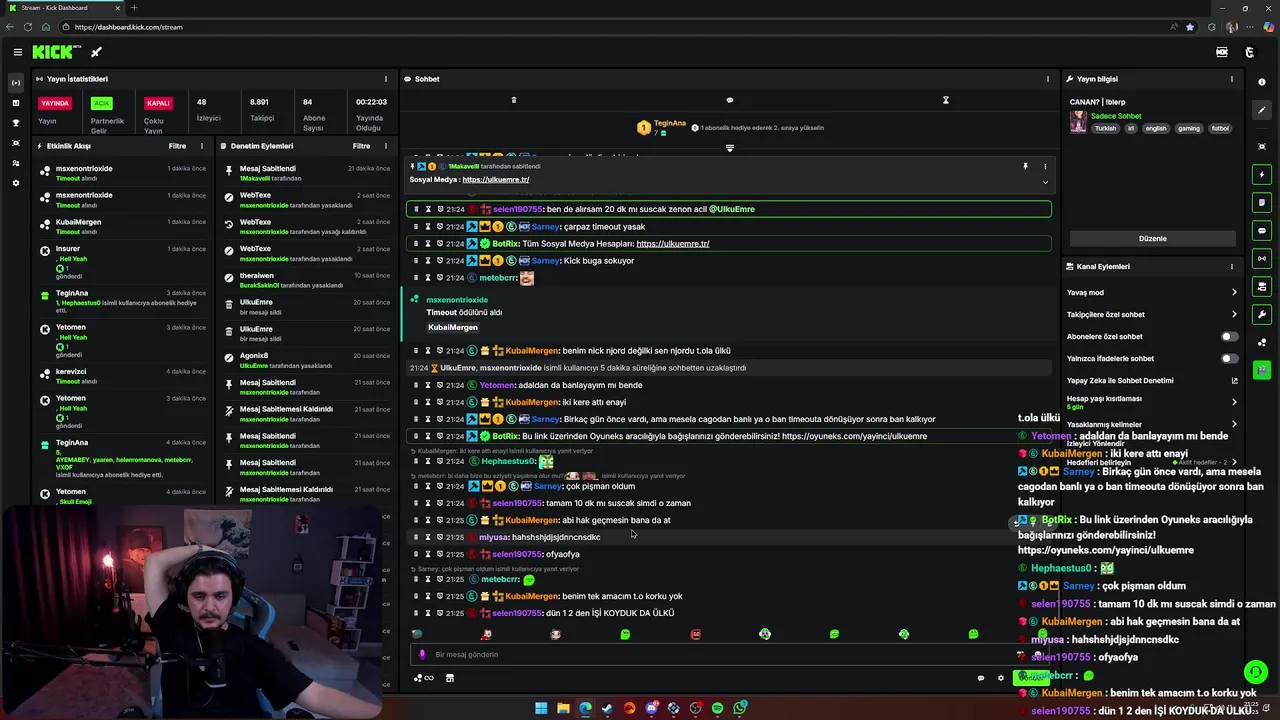Open Filtre in Etkinlik Akışı panel
This screenshot has width=1280, height=720.
click(x=177, y=146)
